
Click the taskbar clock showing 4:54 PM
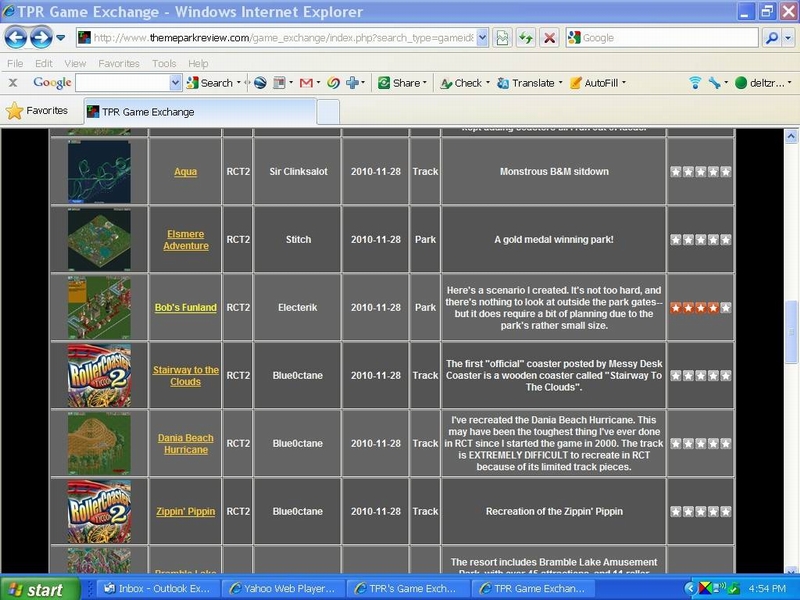[766, 589]
